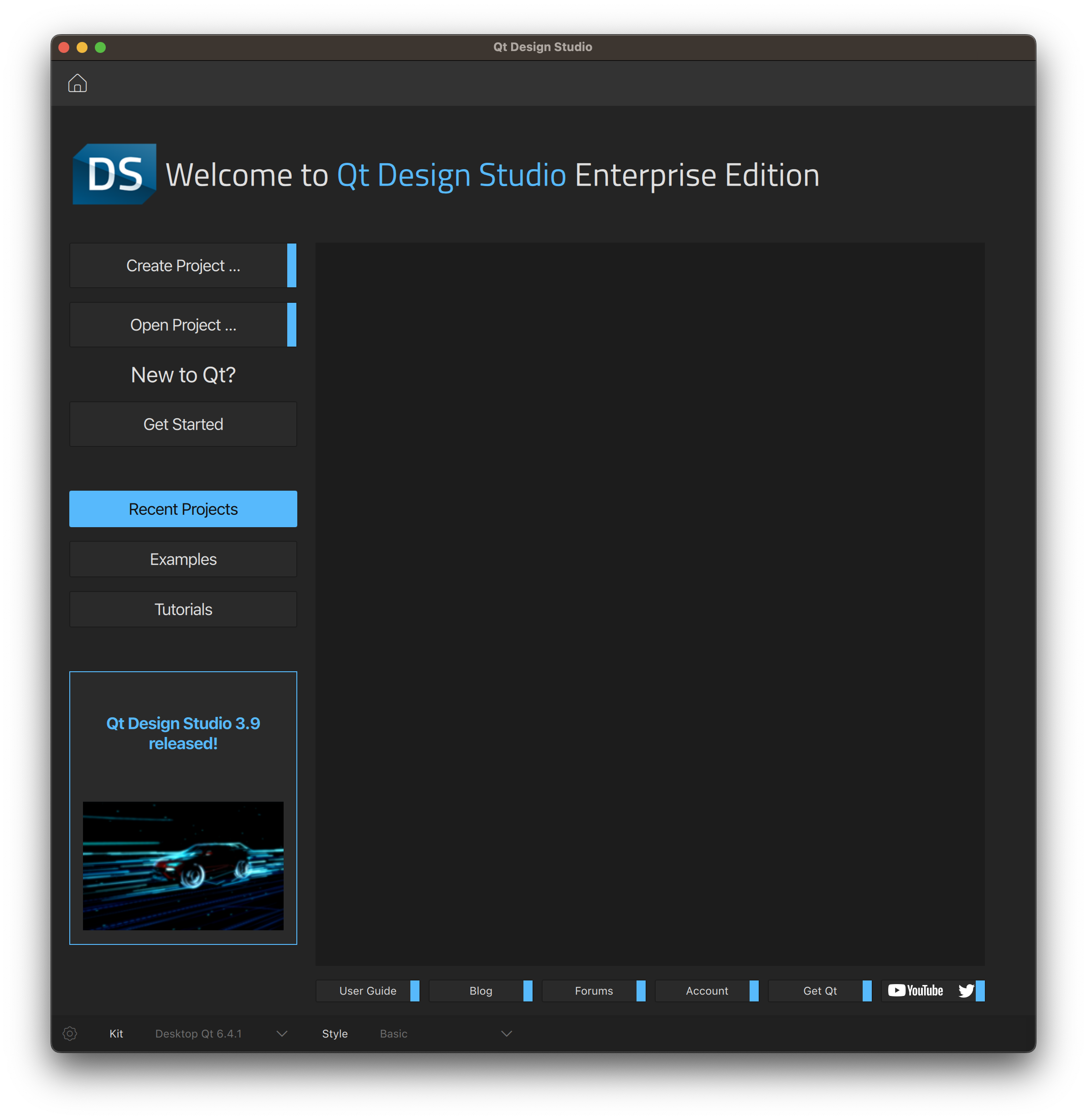Open the YouTube channel link
1087x1120 pixels.
click(x=915, y=990)
